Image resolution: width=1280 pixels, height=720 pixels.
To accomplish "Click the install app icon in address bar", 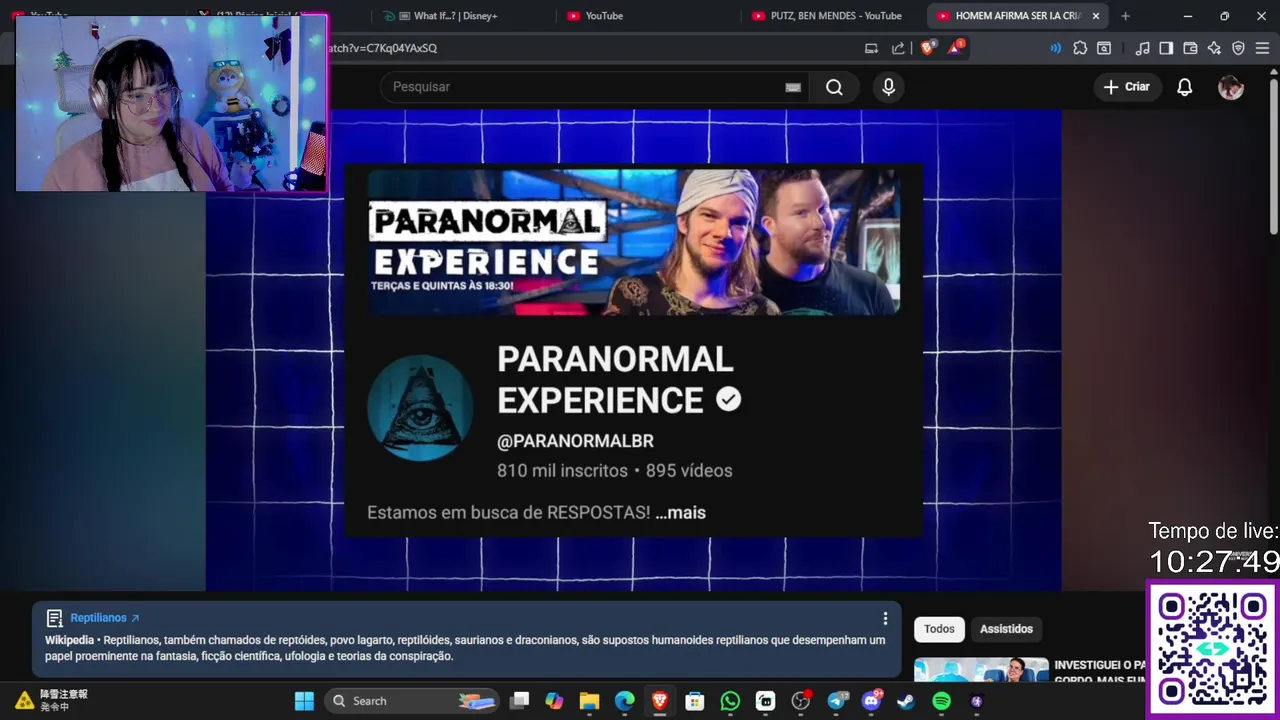I will click(x=871, y=48).
